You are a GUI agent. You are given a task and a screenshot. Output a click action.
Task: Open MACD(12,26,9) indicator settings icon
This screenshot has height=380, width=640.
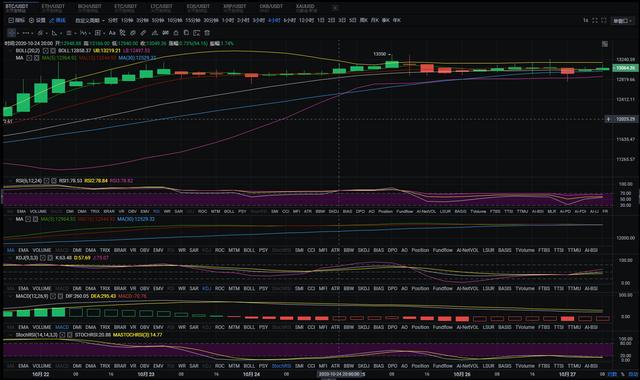[53, 296]
